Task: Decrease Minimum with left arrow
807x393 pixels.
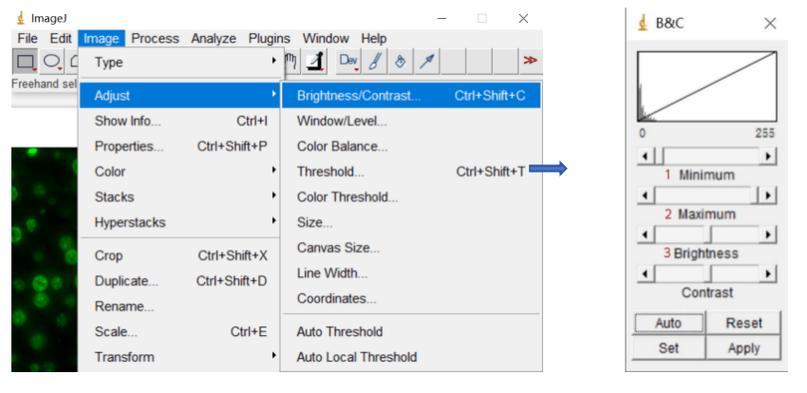Action: [646, 156]
